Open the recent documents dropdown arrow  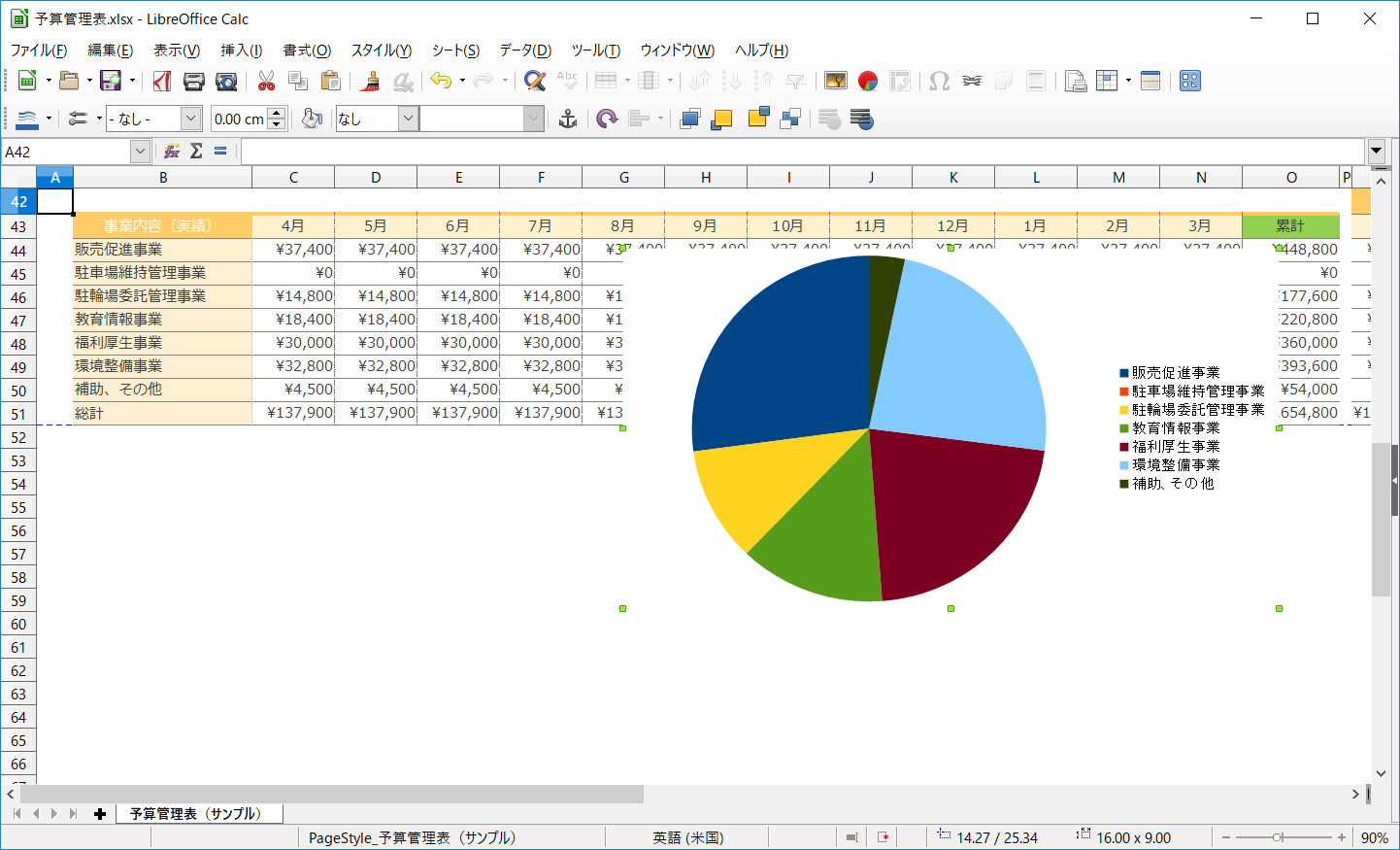click(89, 81)
